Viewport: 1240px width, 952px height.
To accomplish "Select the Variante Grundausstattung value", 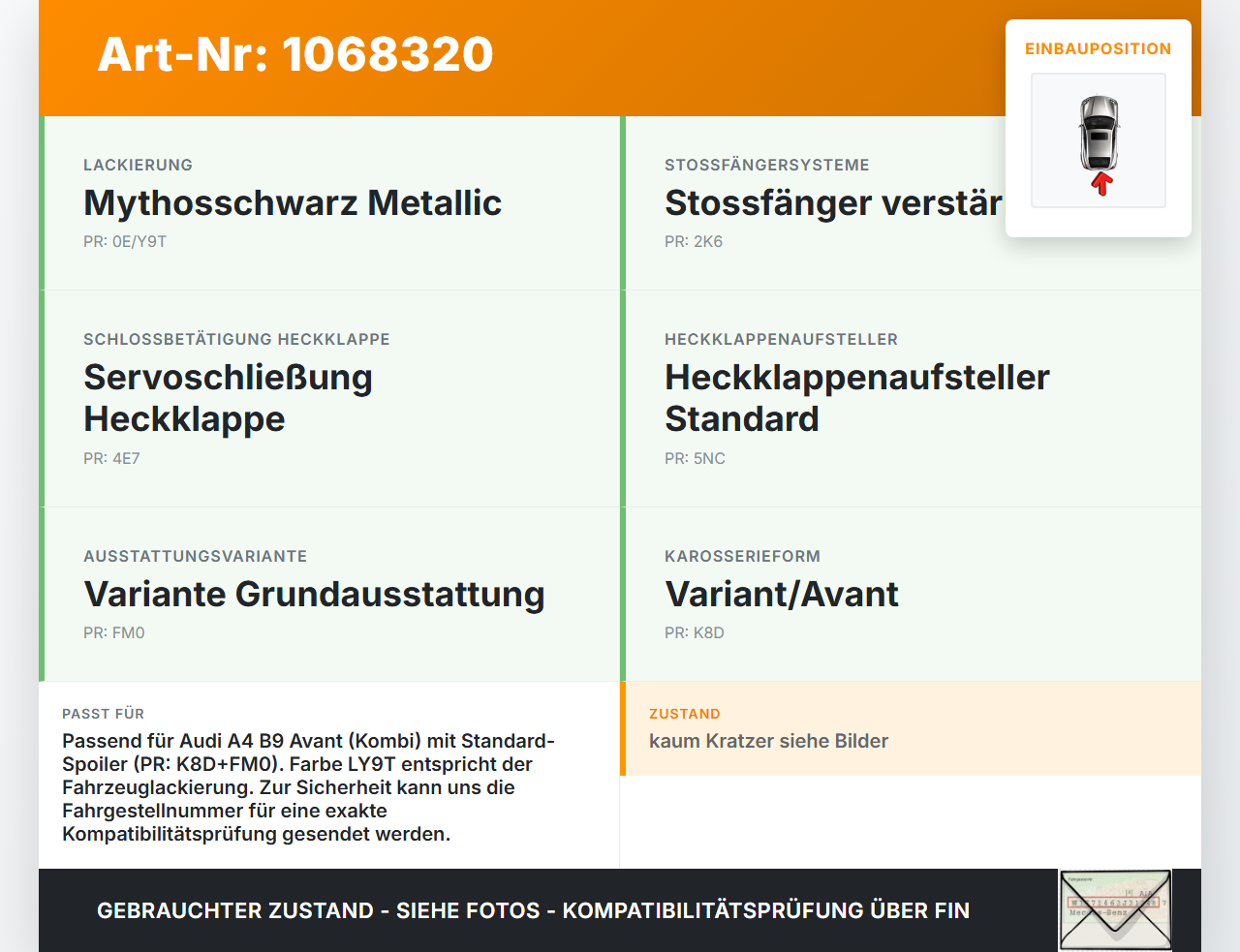I will click(x=314, y=595).
